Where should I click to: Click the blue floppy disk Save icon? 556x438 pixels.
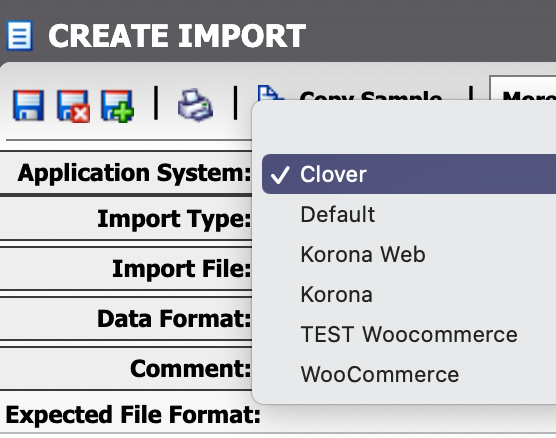tap(28, 105)
